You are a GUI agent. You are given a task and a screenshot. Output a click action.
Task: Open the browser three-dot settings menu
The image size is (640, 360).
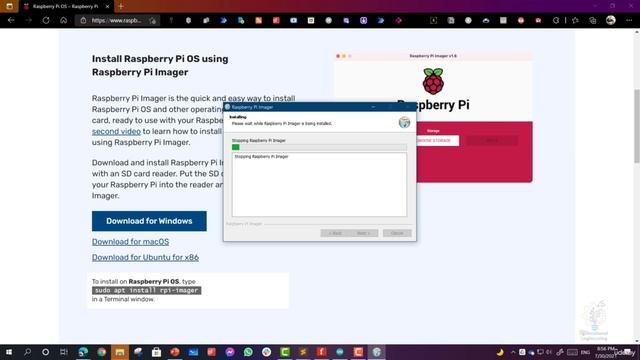pos(629,20)
